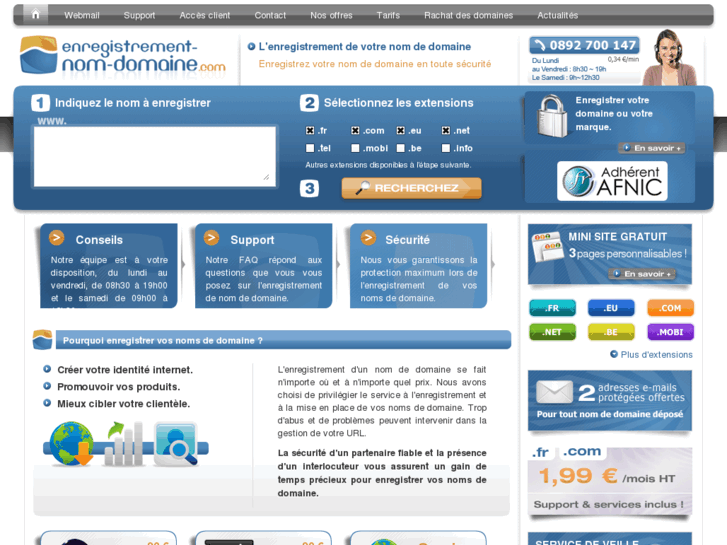
Task: Focus the www domain name text area
Action: coord(155,157)
